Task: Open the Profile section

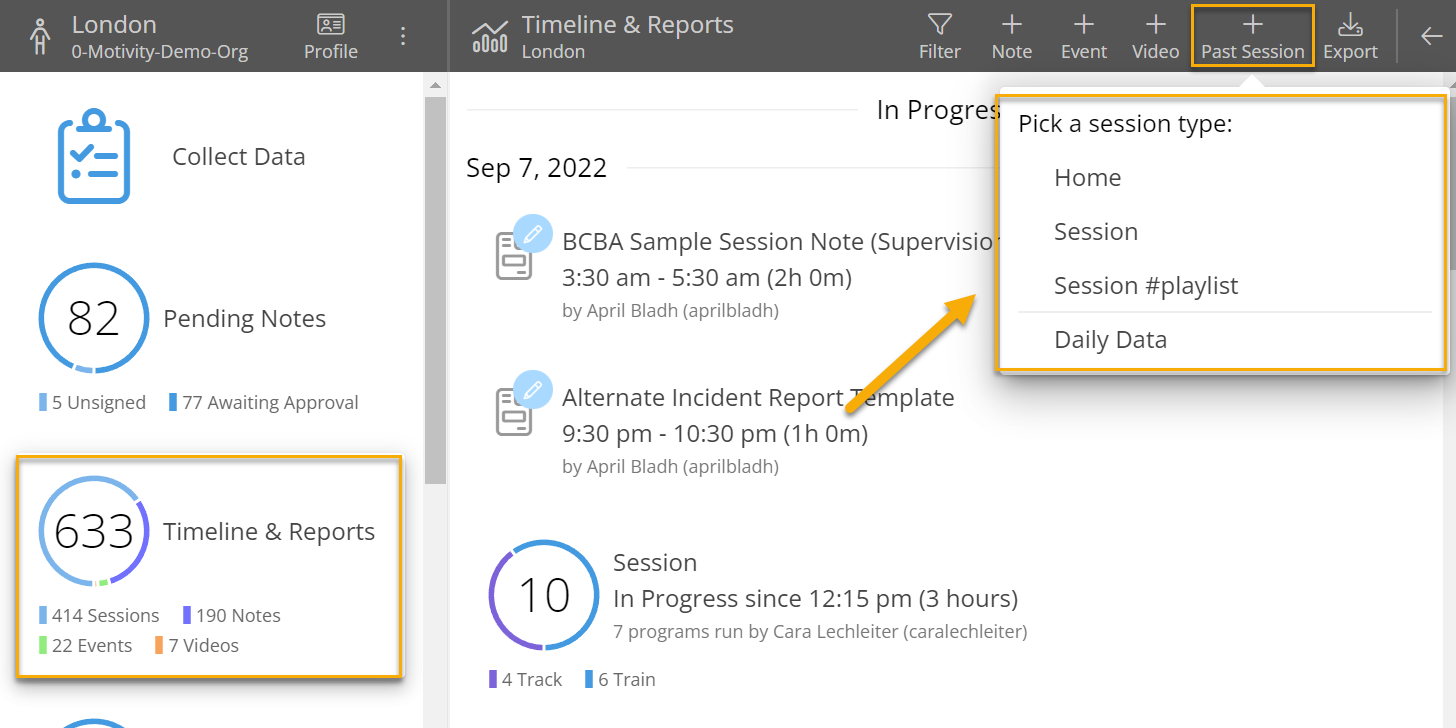Action: 330,35
